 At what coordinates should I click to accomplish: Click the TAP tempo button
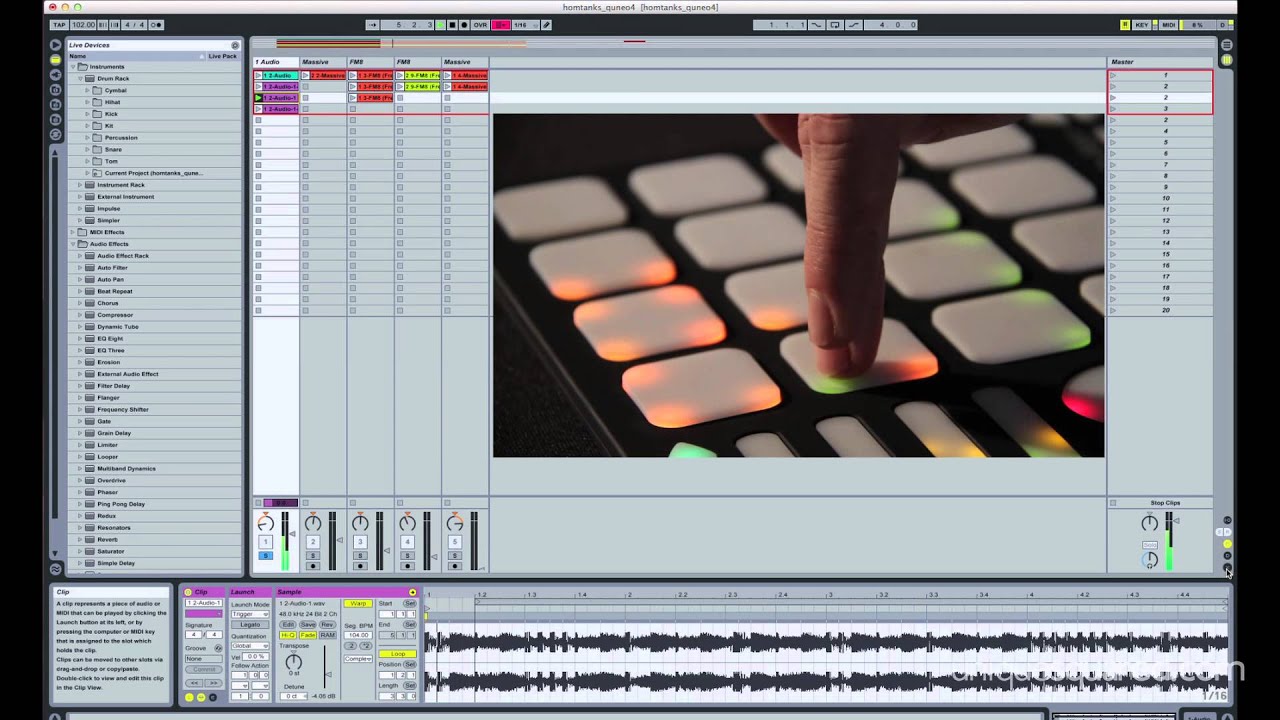coord(59,25)
